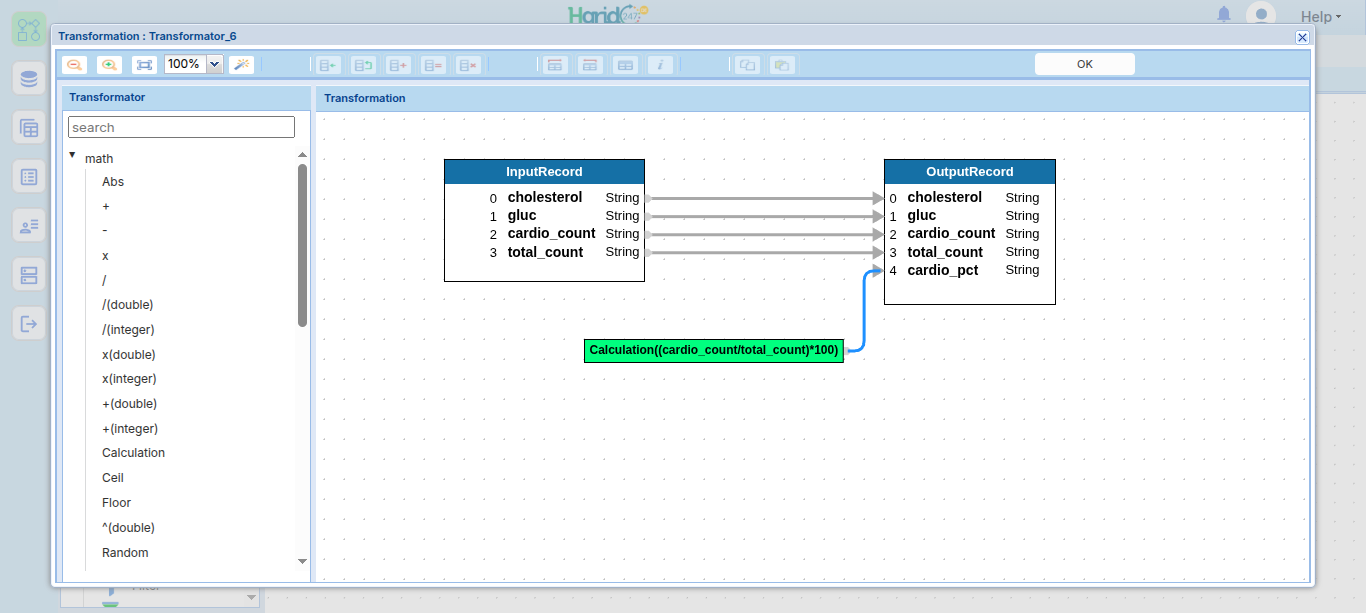The height and width of the screenshot is (613, 1366).
Task: Click the OK button
Action: coord(1085,64)
